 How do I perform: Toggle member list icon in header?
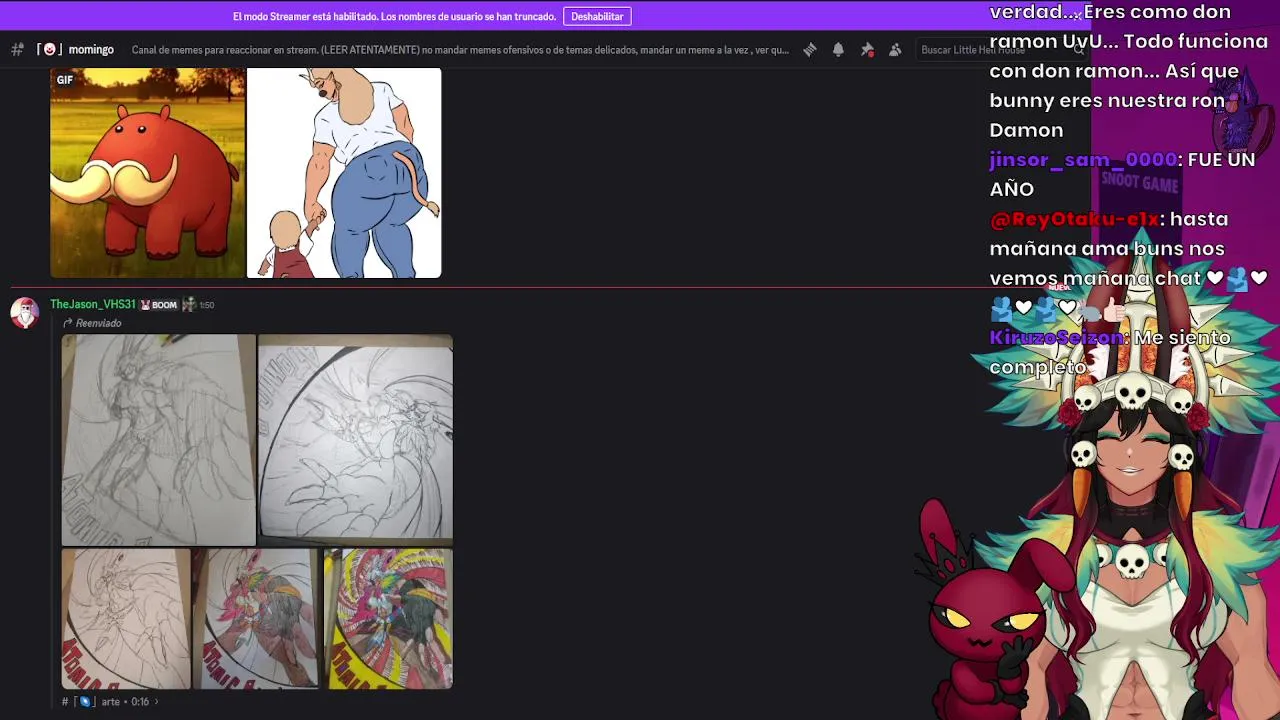(895, 49)
